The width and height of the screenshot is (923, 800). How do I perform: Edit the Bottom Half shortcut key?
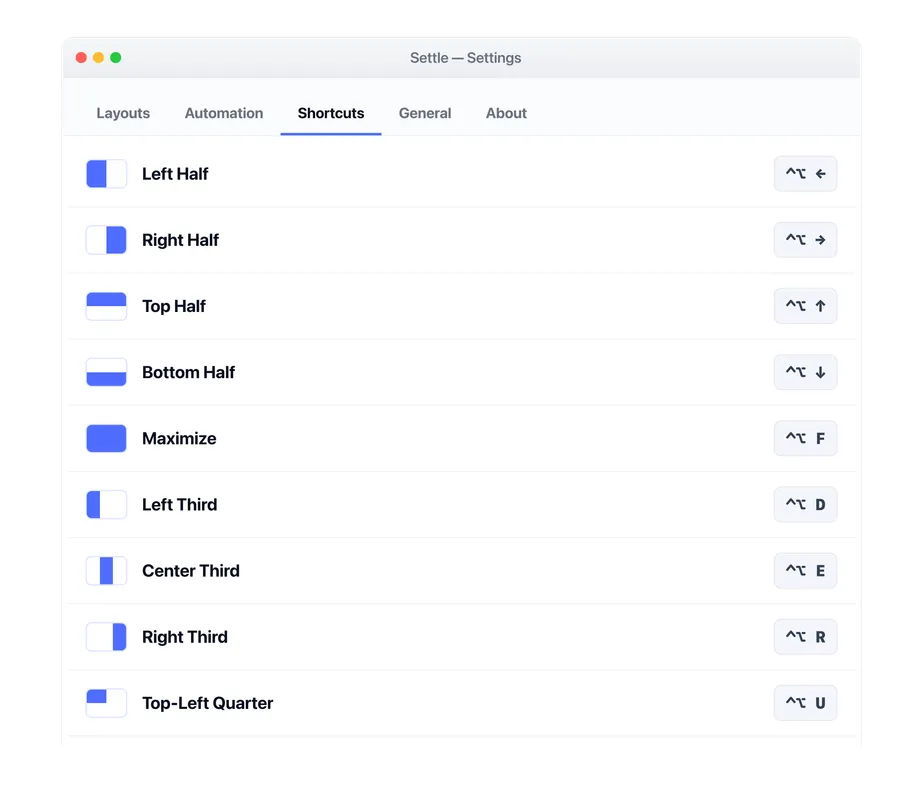(x=805, y=372)
